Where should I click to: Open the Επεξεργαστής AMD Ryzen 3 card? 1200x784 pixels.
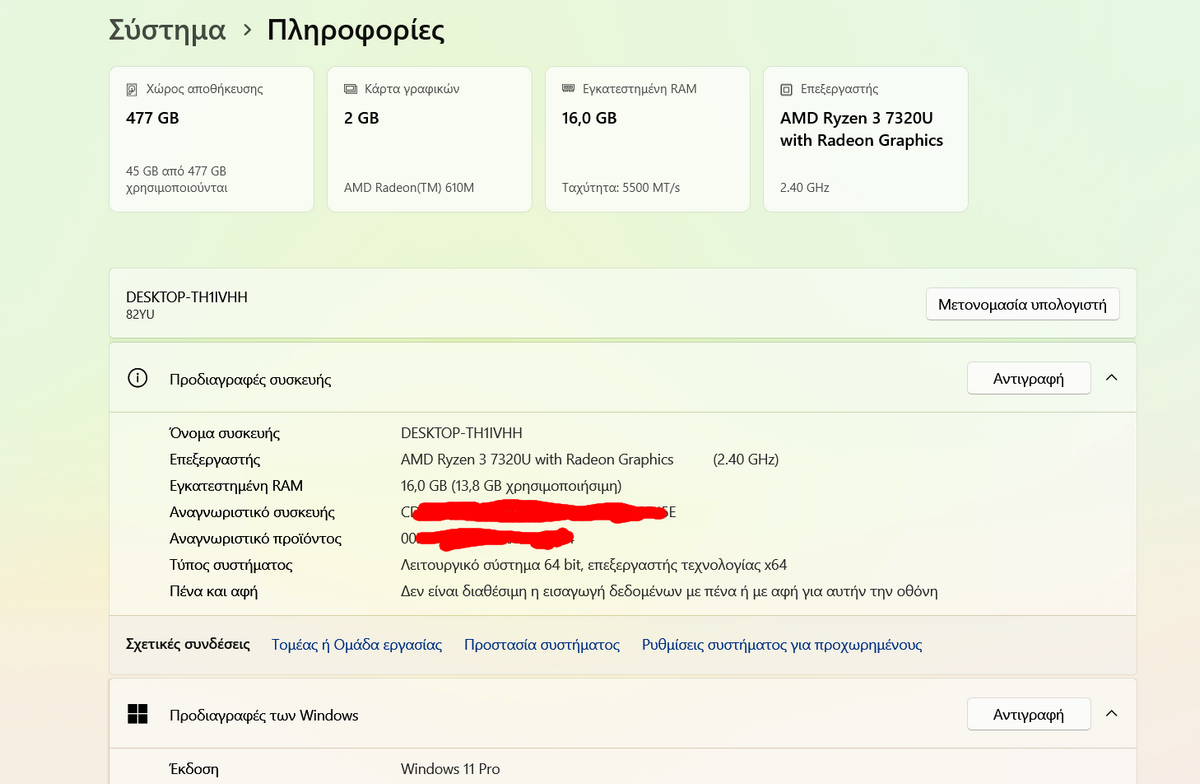pos(865,139)
